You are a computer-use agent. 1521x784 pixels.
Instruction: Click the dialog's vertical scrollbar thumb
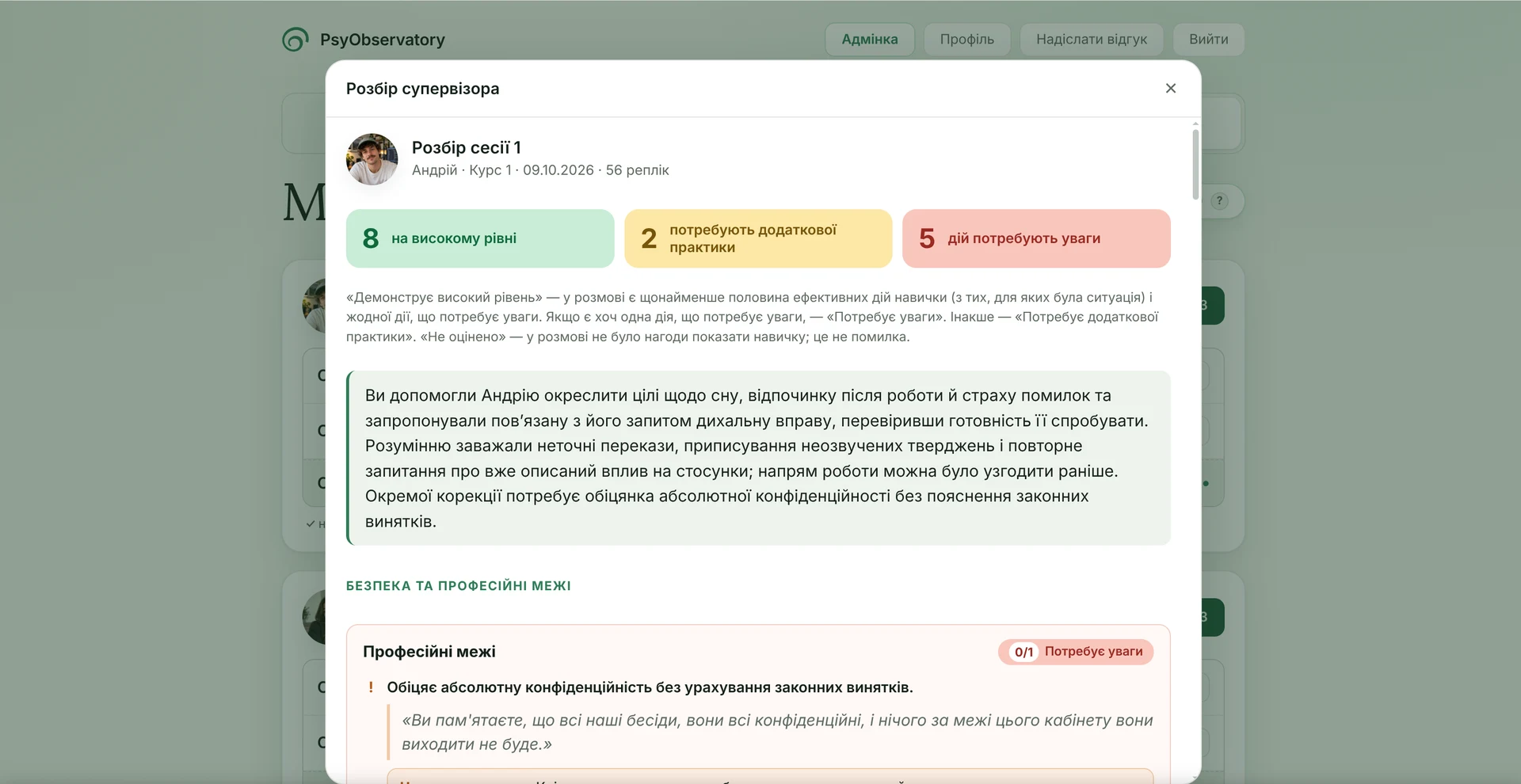coord(1195,163)
